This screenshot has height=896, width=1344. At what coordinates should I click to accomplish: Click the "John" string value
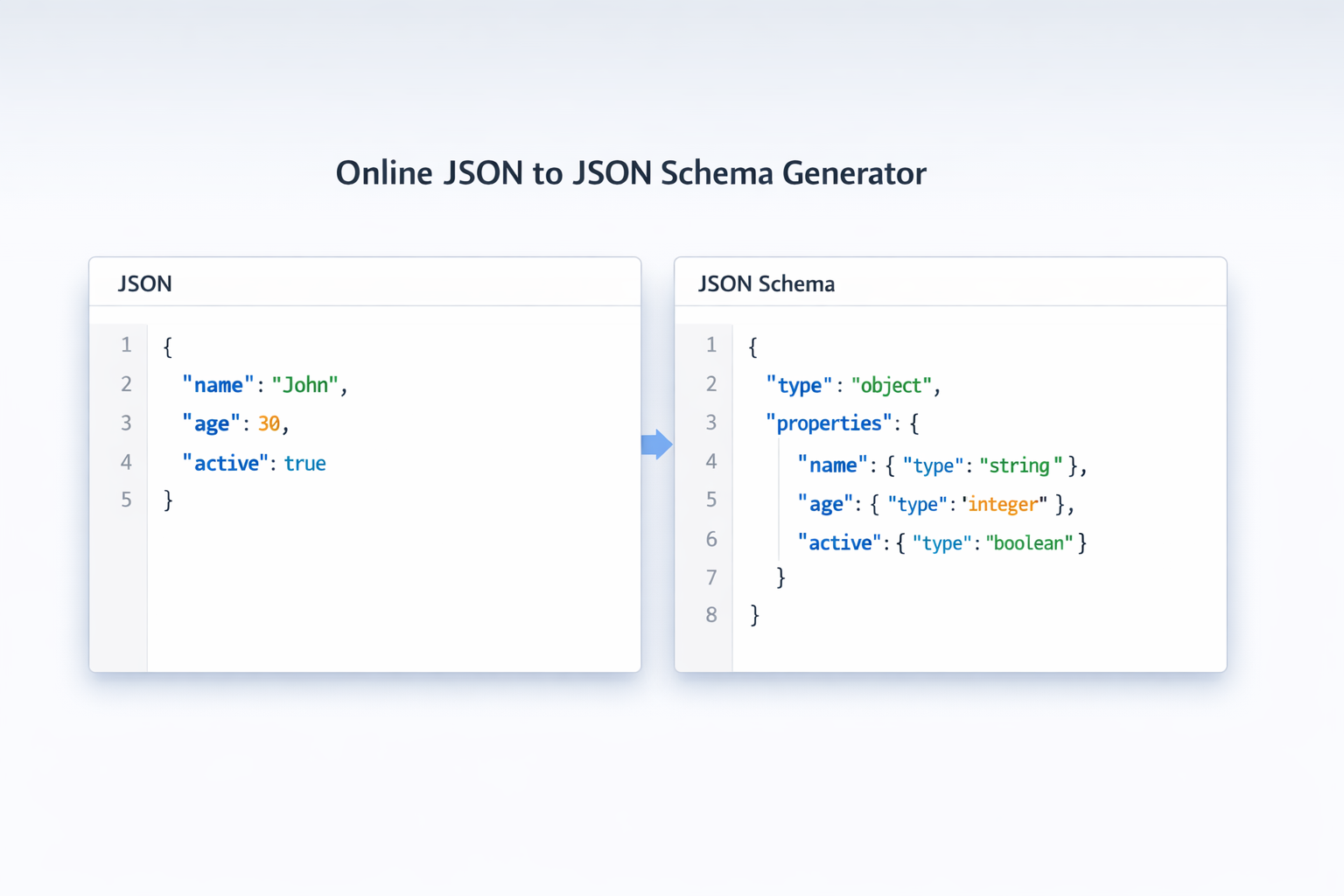(x=305, y=385)
